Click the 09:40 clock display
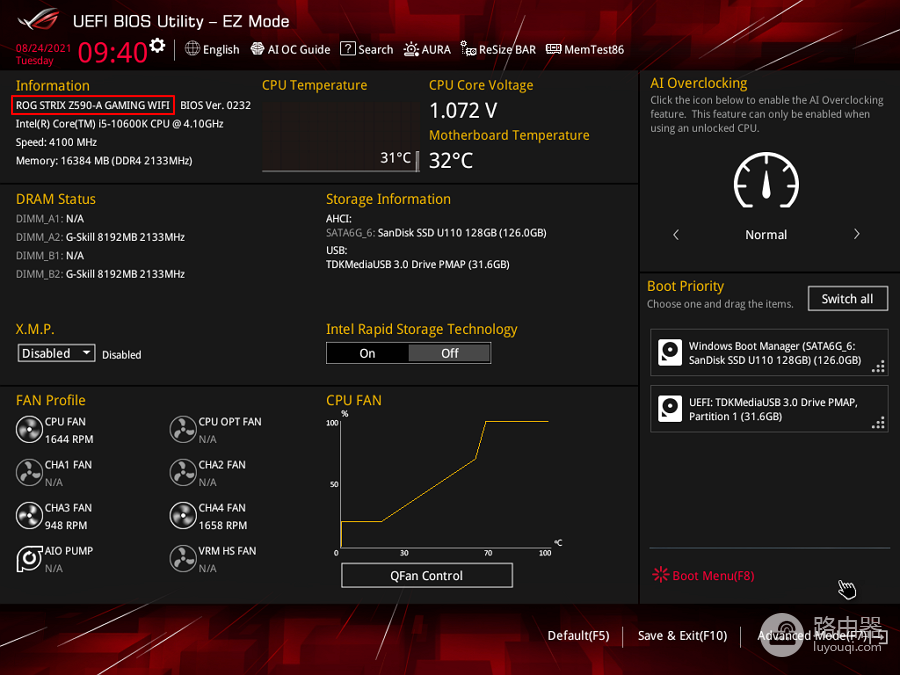900x675 pixels. tap(112, 52)
